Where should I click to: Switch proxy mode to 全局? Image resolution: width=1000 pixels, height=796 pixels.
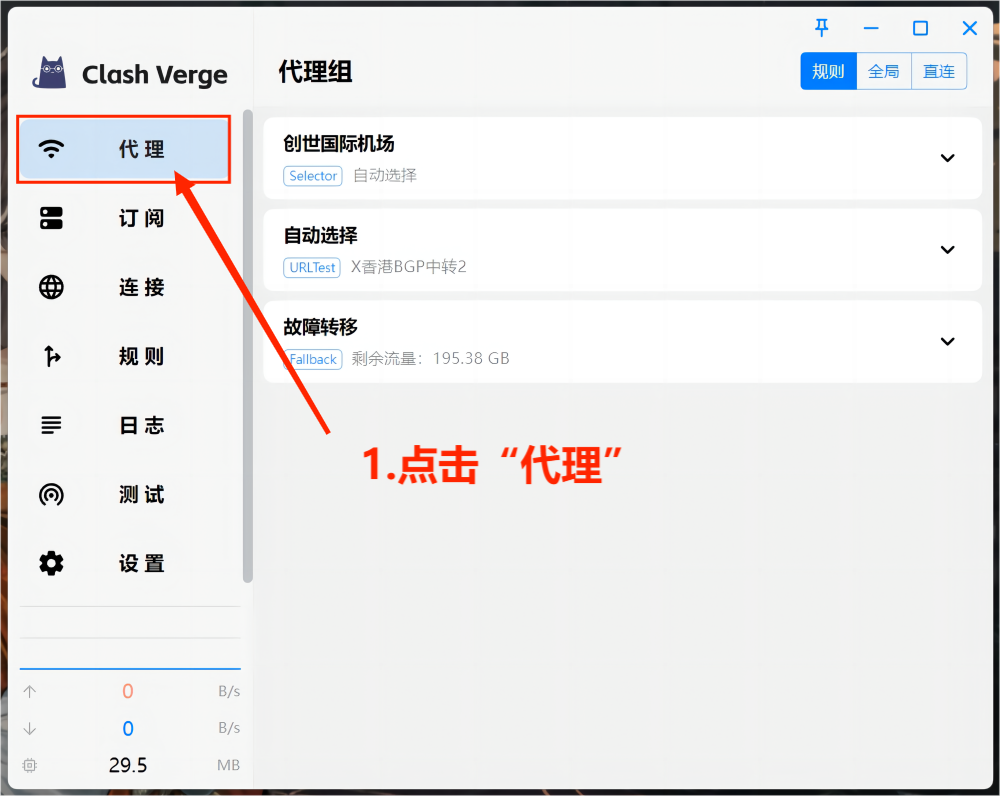[x=884, y=71]
